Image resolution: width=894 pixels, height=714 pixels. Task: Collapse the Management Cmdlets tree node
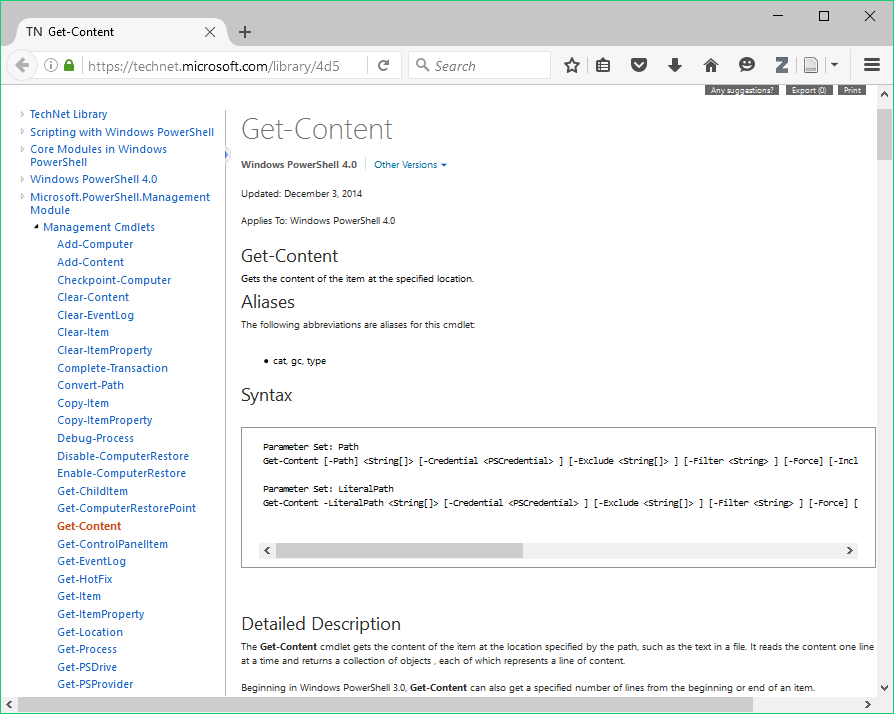(36, 227)
